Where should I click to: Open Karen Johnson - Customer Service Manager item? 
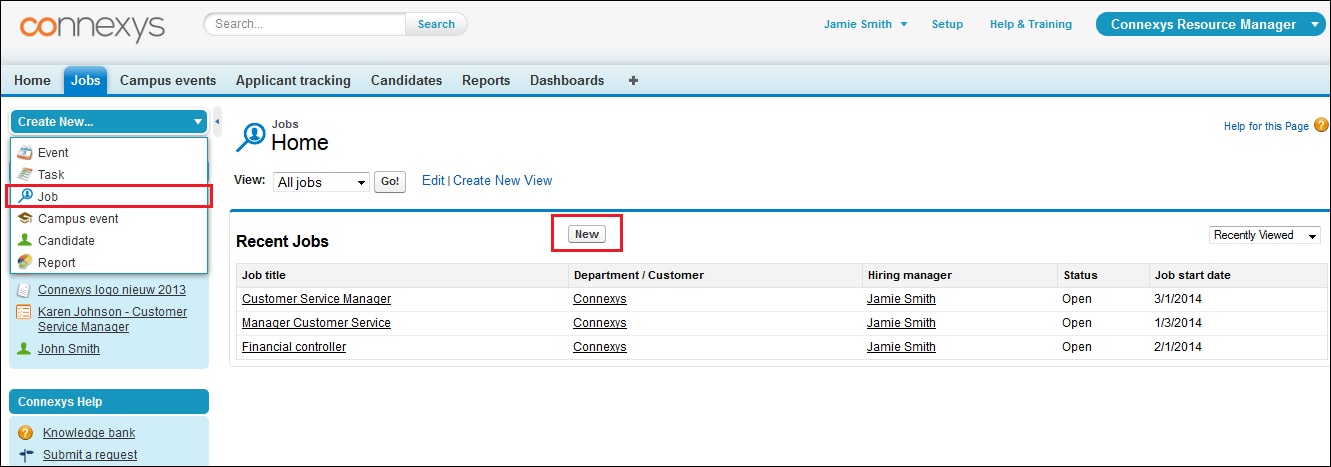pyautogui.click(x=112, y=319)
